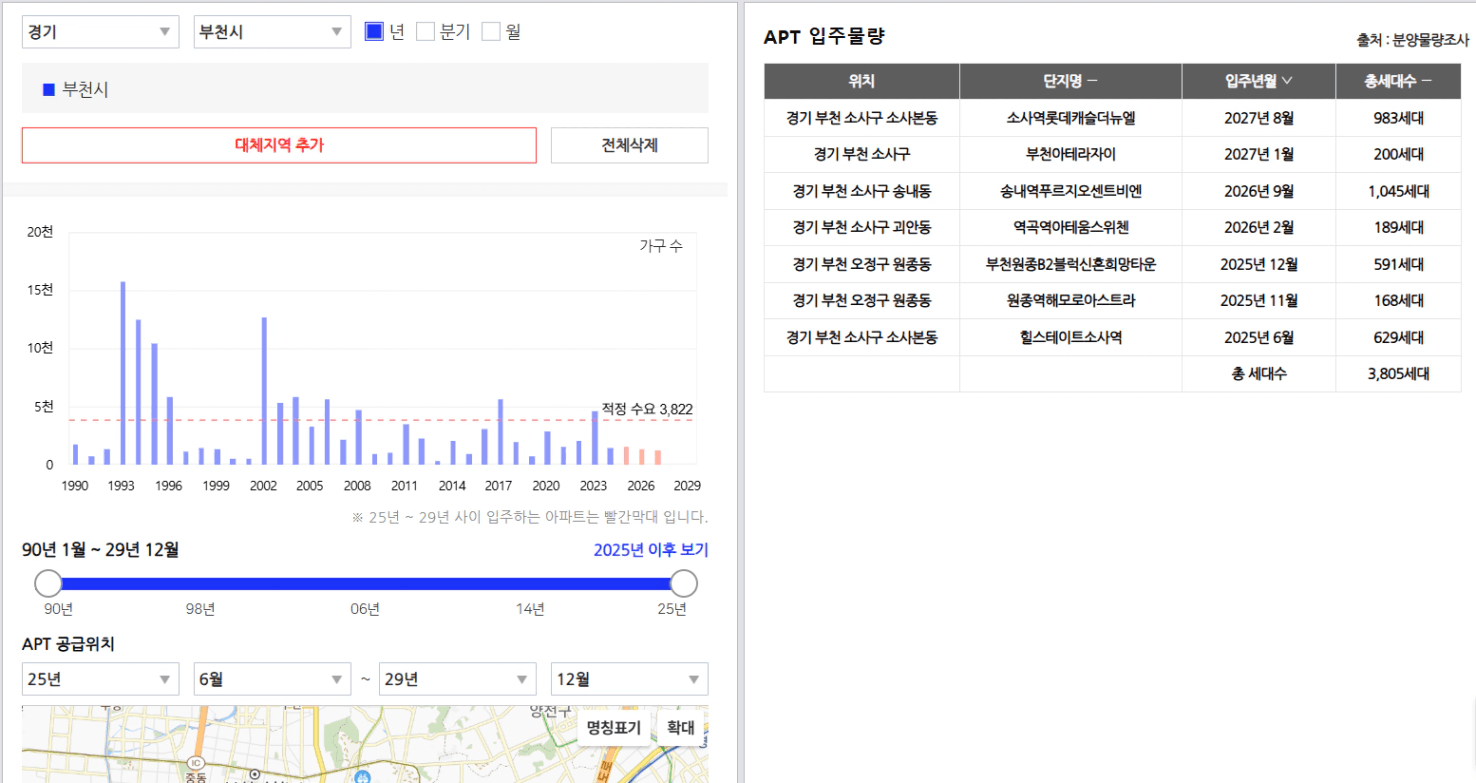Click the 2025년 6월 move-in date cell
Image resolution: width=1476 pixels, height=783 pixels.
pyautogui.click(x=1259, y=338)
